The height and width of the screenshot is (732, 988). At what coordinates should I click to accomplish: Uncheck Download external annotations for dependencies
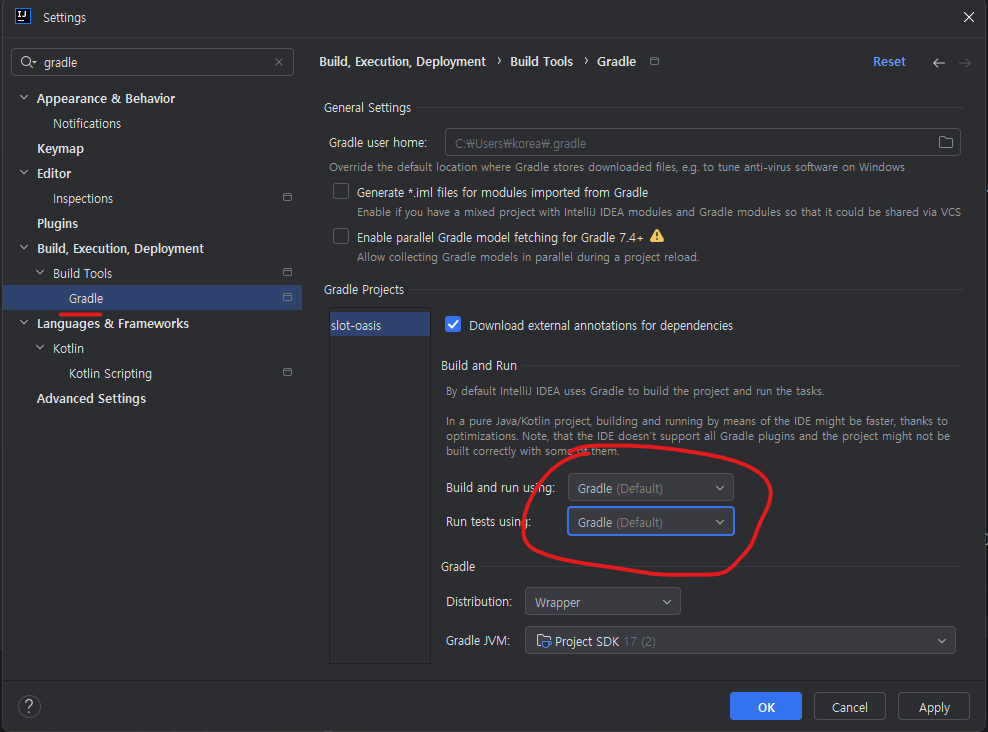click(453, 324)
